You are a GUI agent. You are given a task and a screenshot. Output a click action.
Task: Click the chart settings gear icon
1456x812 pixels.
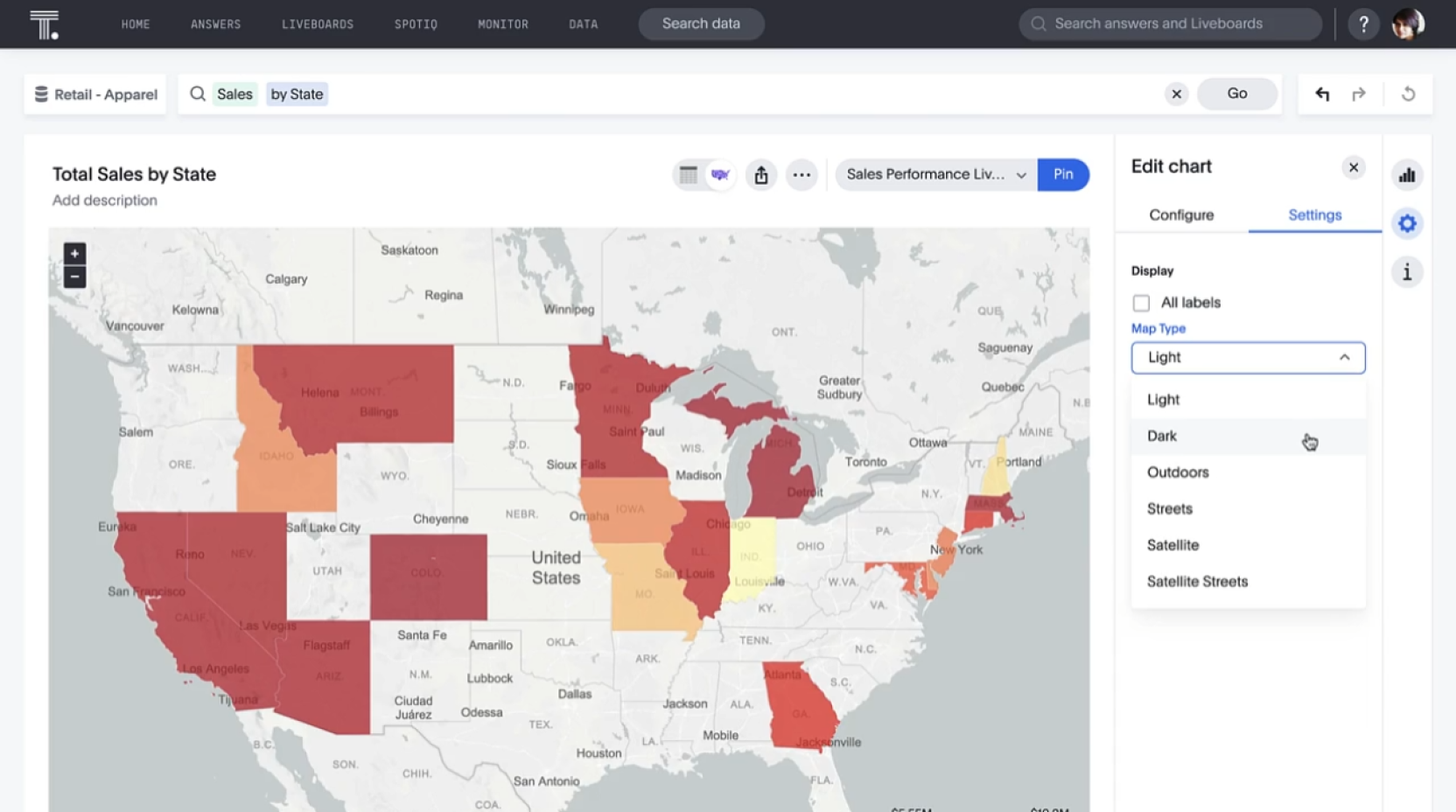tap(1406, 224)
